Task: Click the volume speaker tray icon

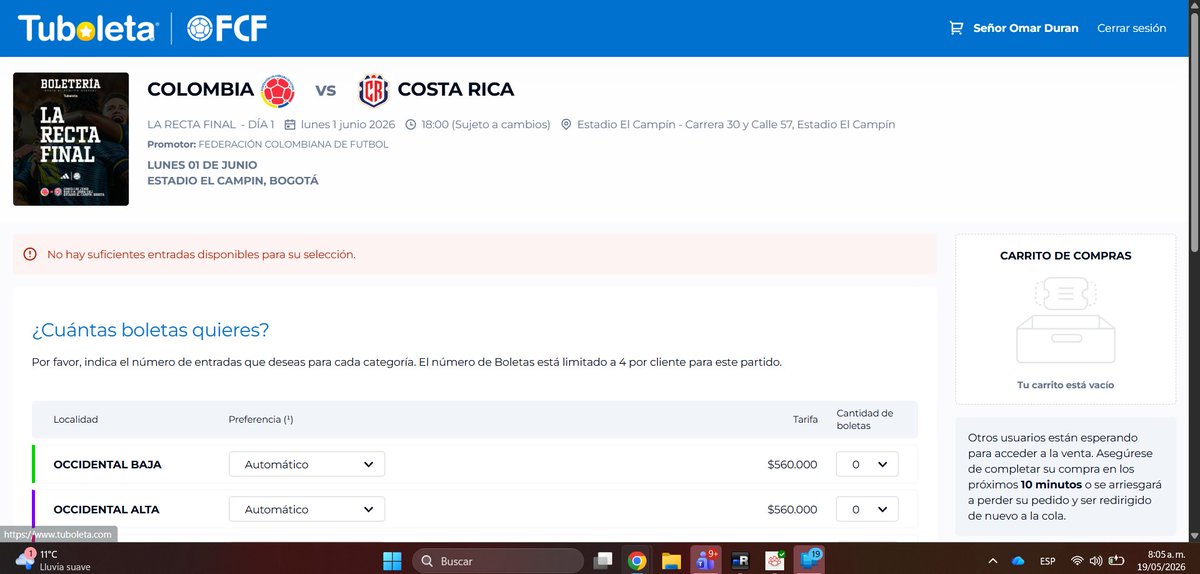Action: coord(1097,561)
